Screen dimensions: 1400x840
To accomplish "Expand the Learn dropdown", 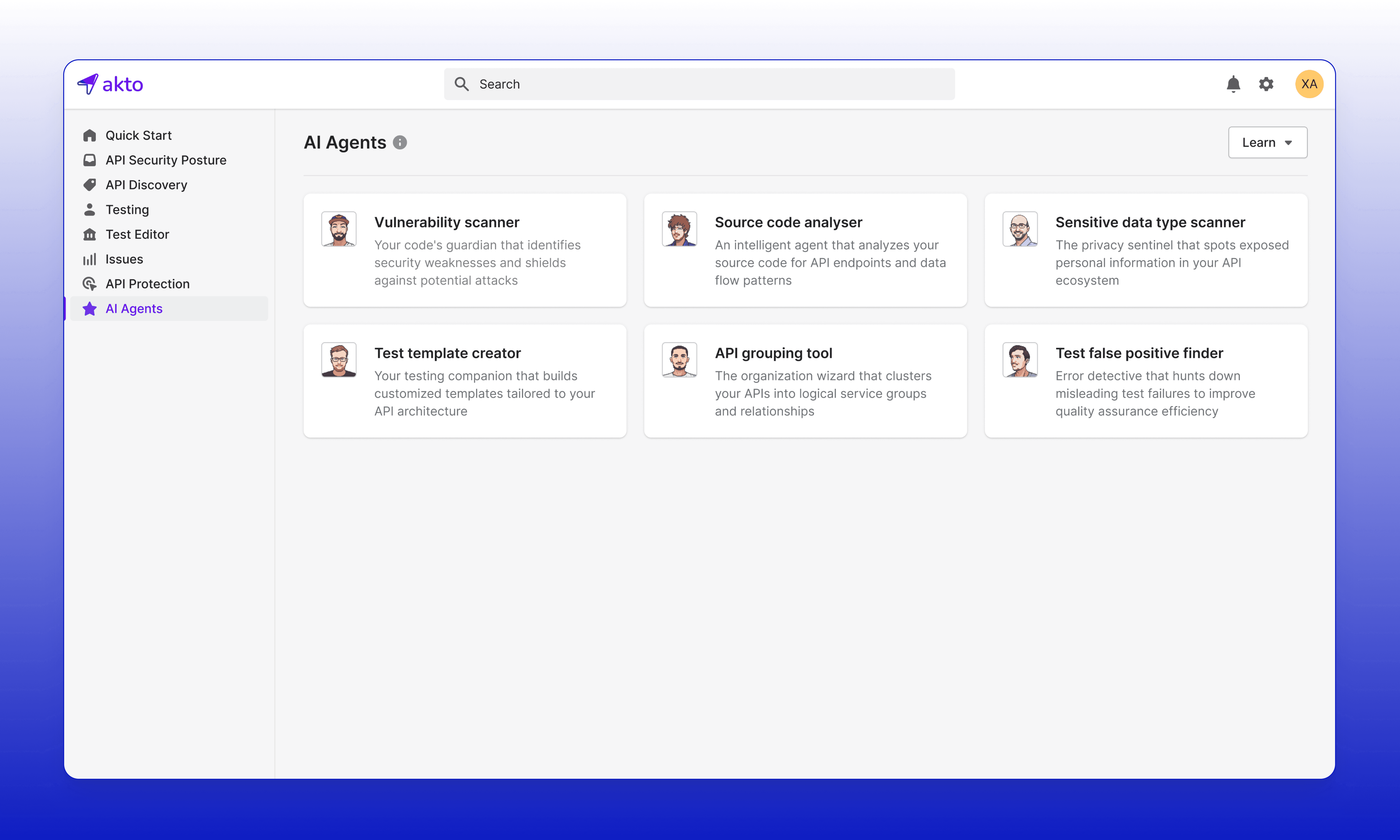I will pyautogui.click(x=1267, y=143).
